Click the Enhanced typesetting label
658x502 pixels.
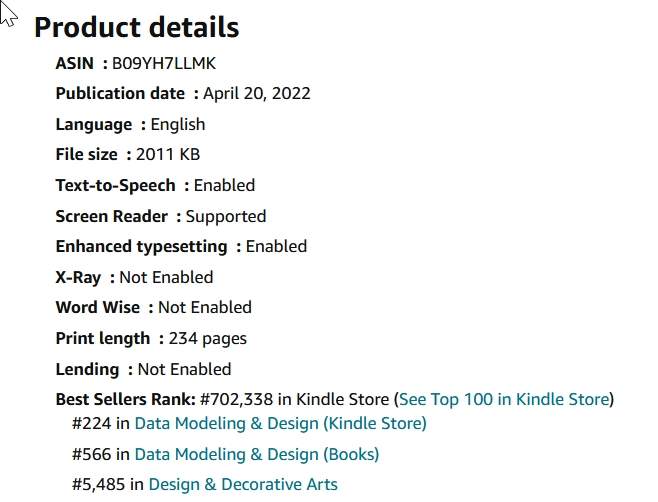(x=141, y=247)
